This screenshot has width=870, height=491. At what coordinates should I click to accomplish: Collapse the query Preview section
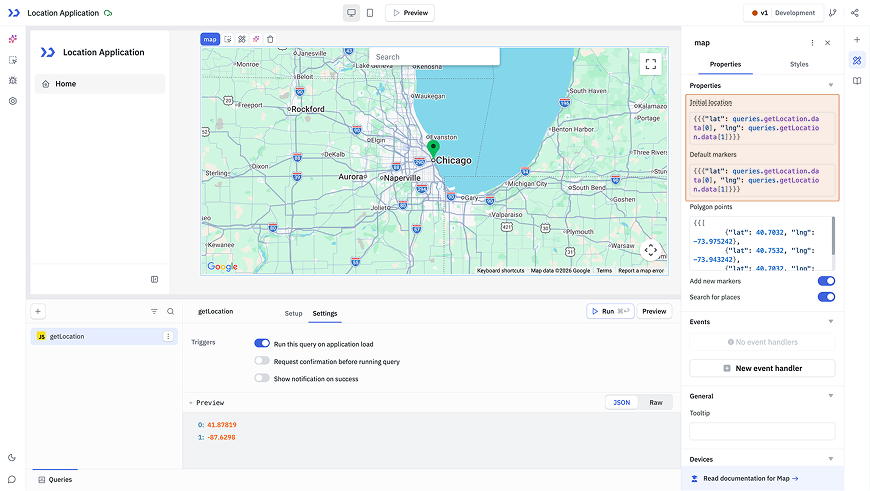pos(191,403)
